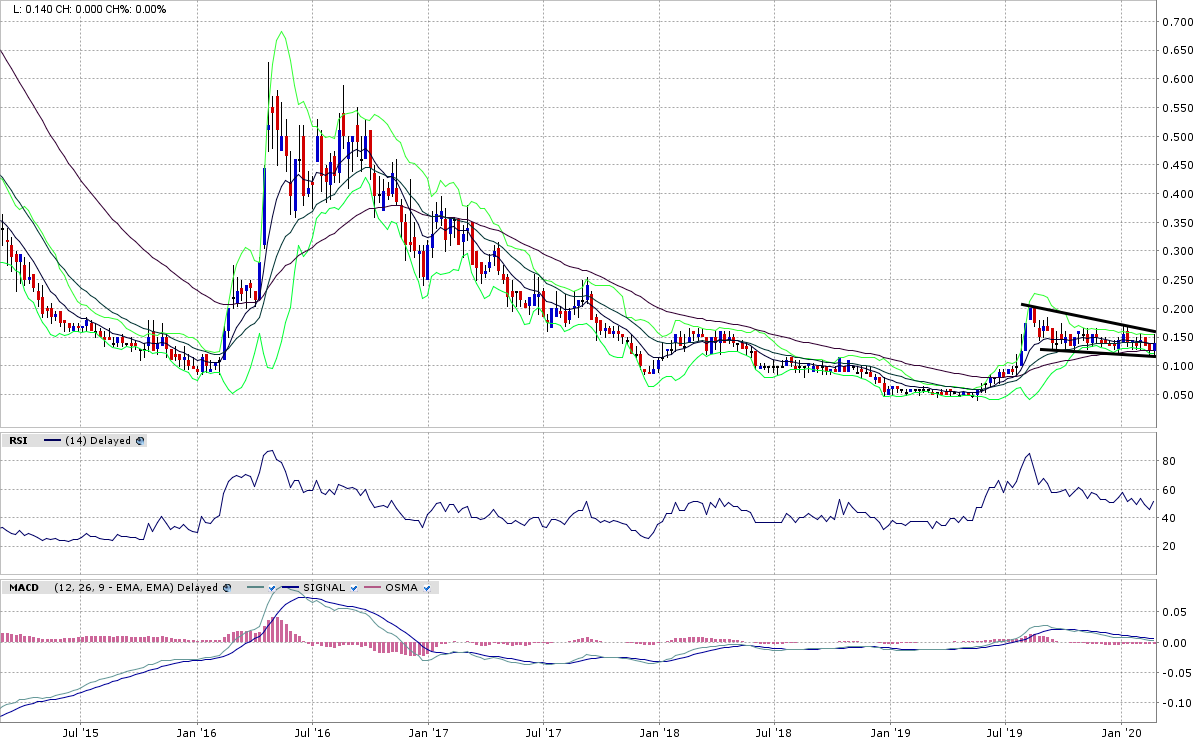Toggle the SIGNAL line checkbox

click(x=354, y=587)
